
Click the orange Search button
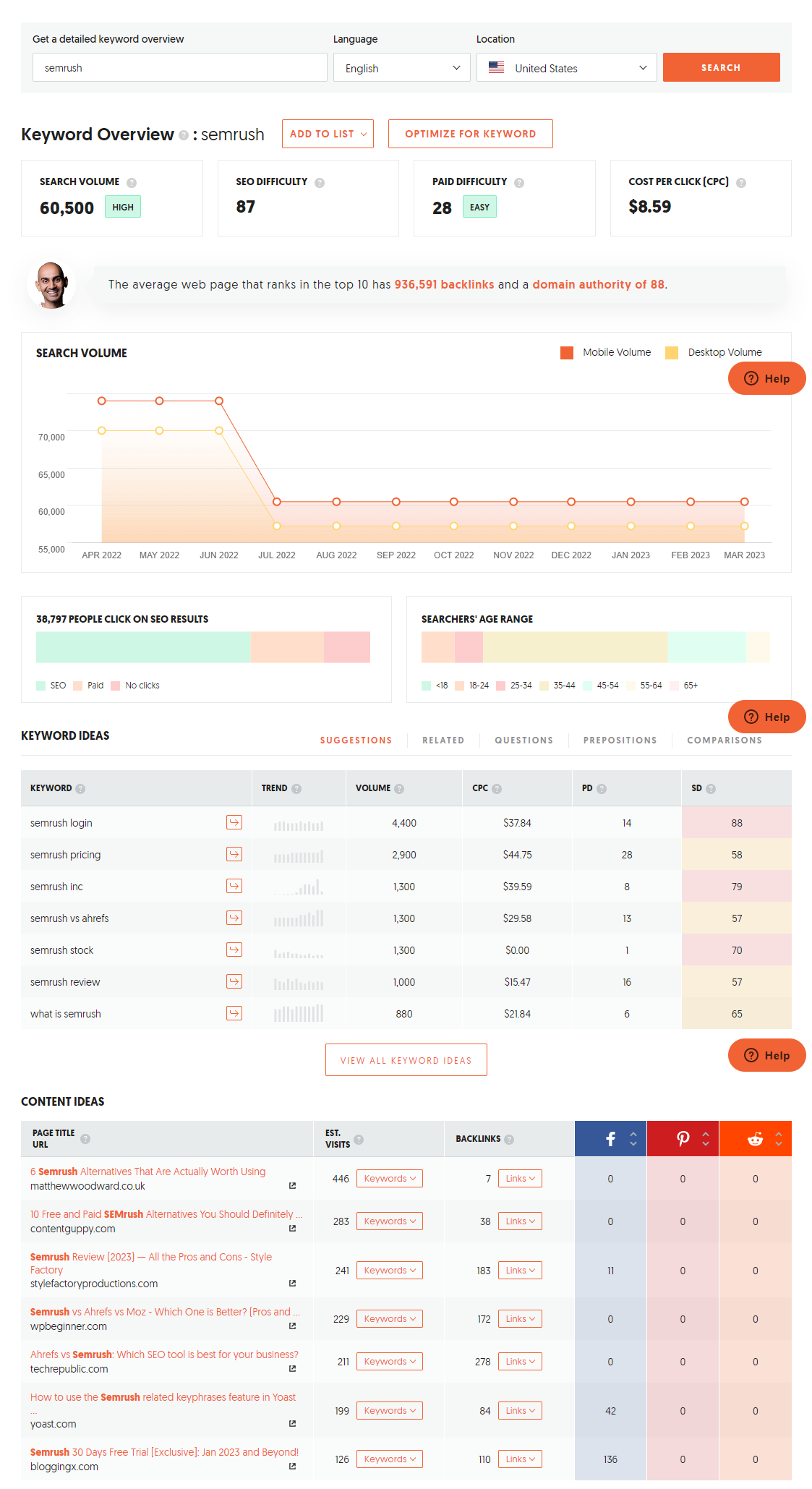(x=721, y=67)
